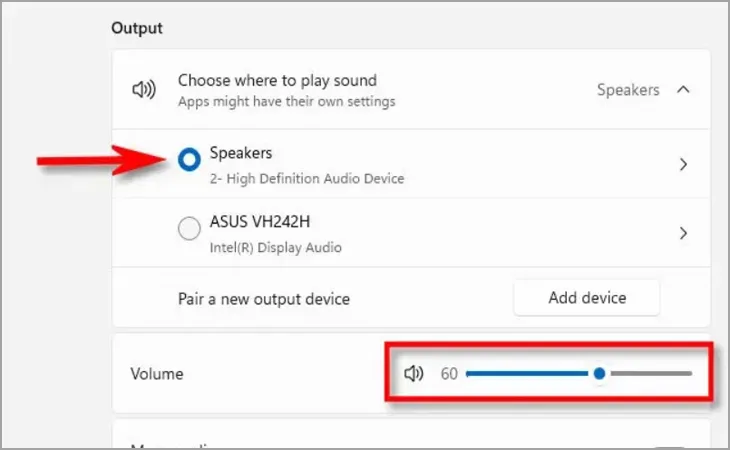730x450 pixels.
Task: Open ASUS VH242H device properties chevron
Action: [x=684, y=233]
